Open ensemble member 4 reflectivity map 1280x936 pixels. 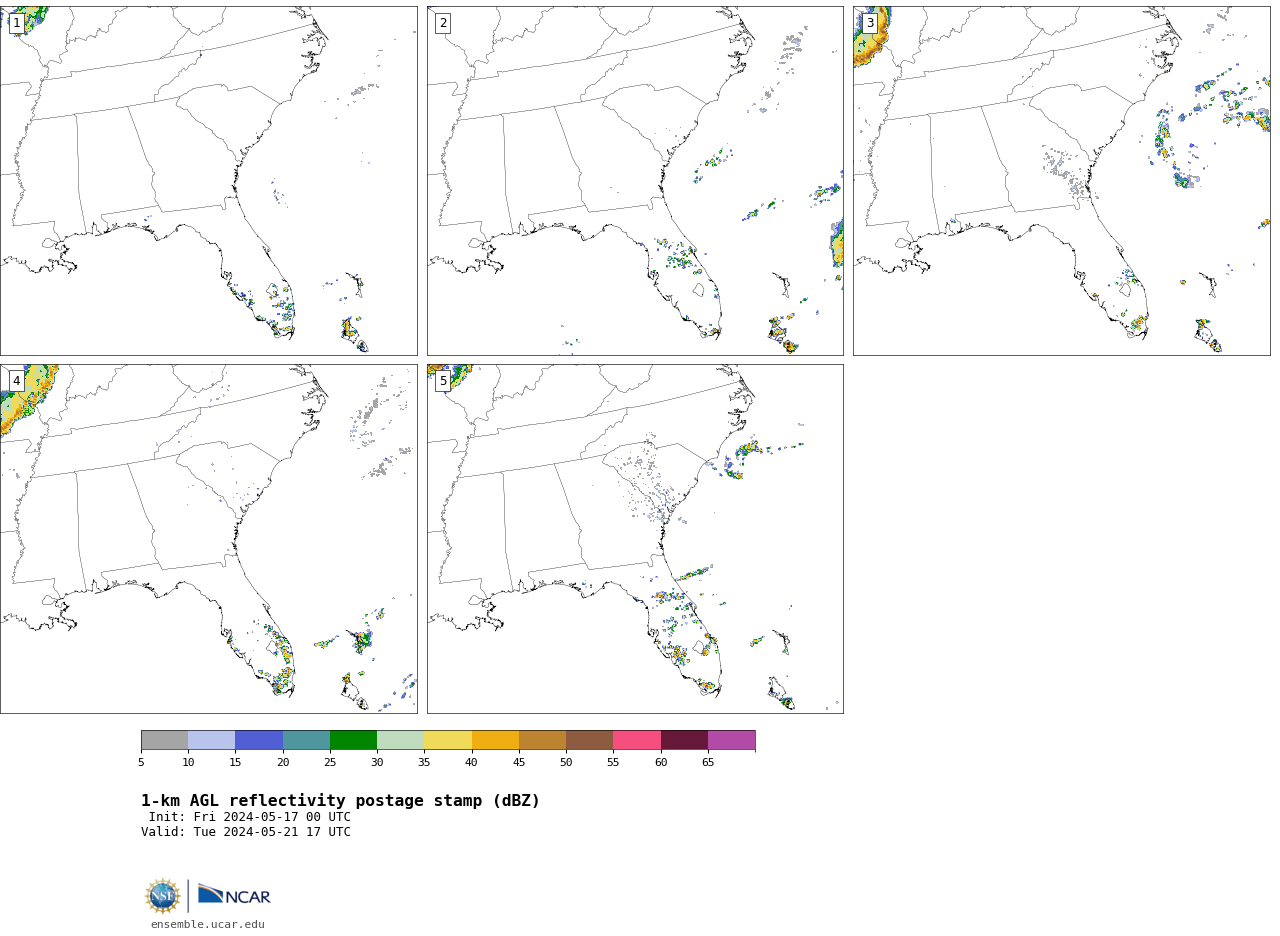[x=208, y=539]
